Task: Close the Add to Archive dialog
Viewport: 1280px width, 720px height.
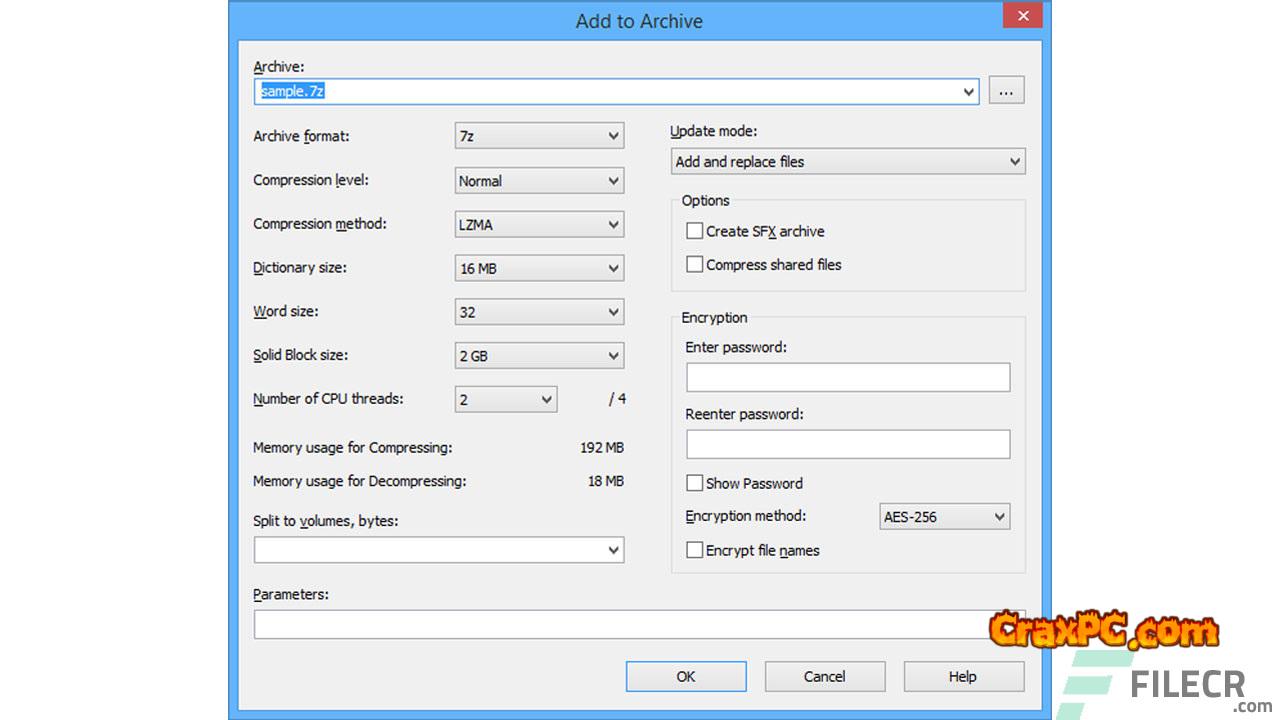Action: click(x=1023, y=17)
